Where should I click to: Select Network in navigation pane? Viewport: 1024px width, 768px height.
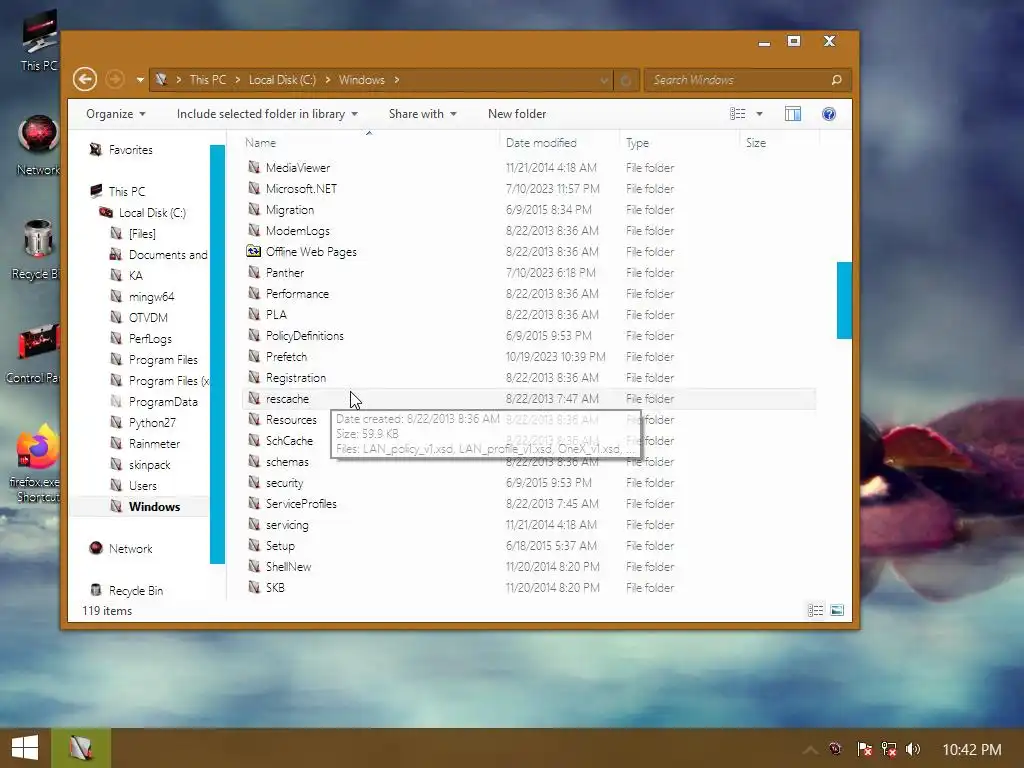(x=131, y=549)
